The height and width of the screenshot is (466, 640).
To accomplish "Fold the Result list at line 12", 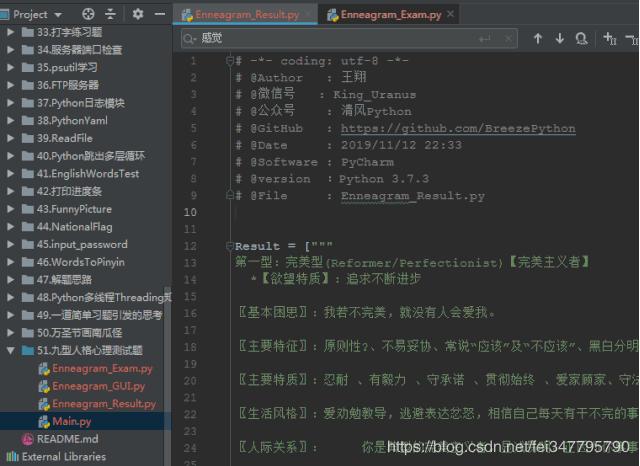I will (x=230, y=246).
